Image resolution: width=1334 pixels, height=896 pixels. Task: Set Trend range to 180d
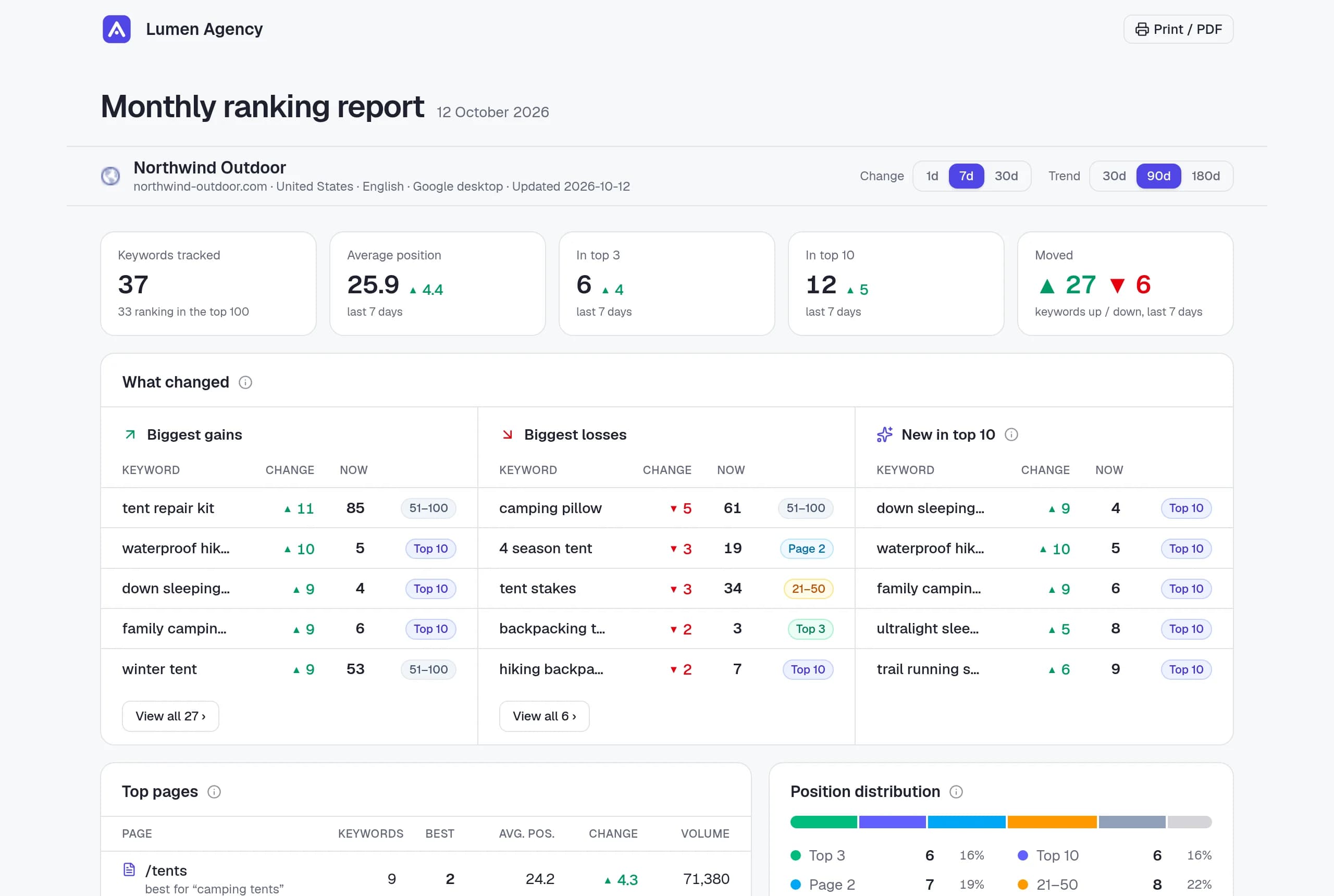[1205, 176]
